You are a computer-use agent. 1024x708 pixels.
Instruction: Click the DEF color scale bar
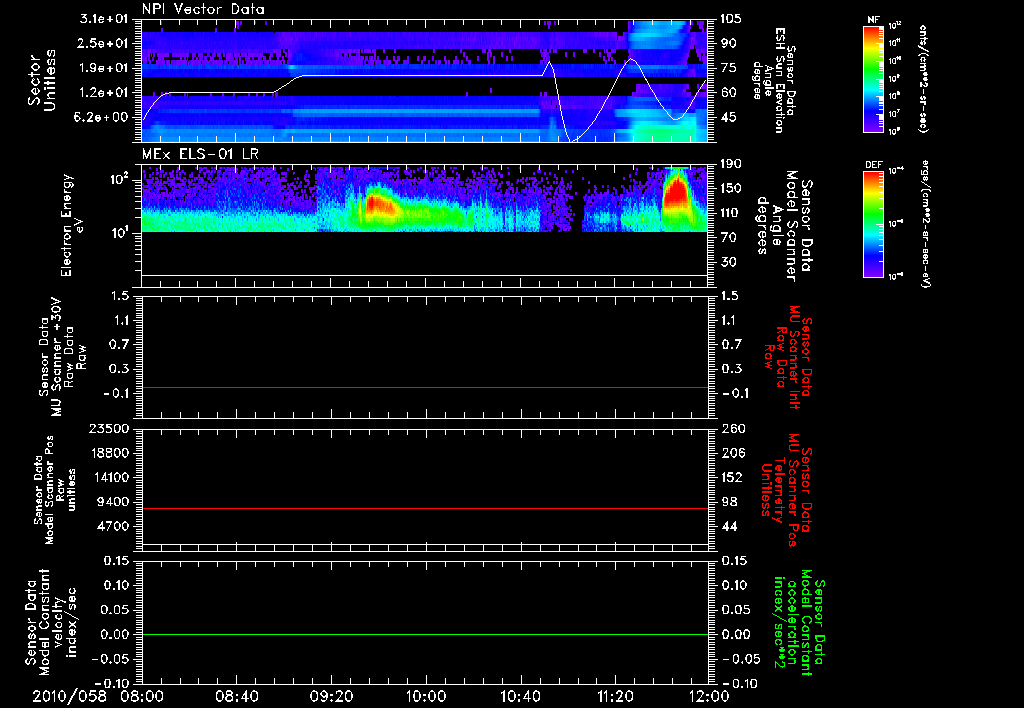coord(873,224)
